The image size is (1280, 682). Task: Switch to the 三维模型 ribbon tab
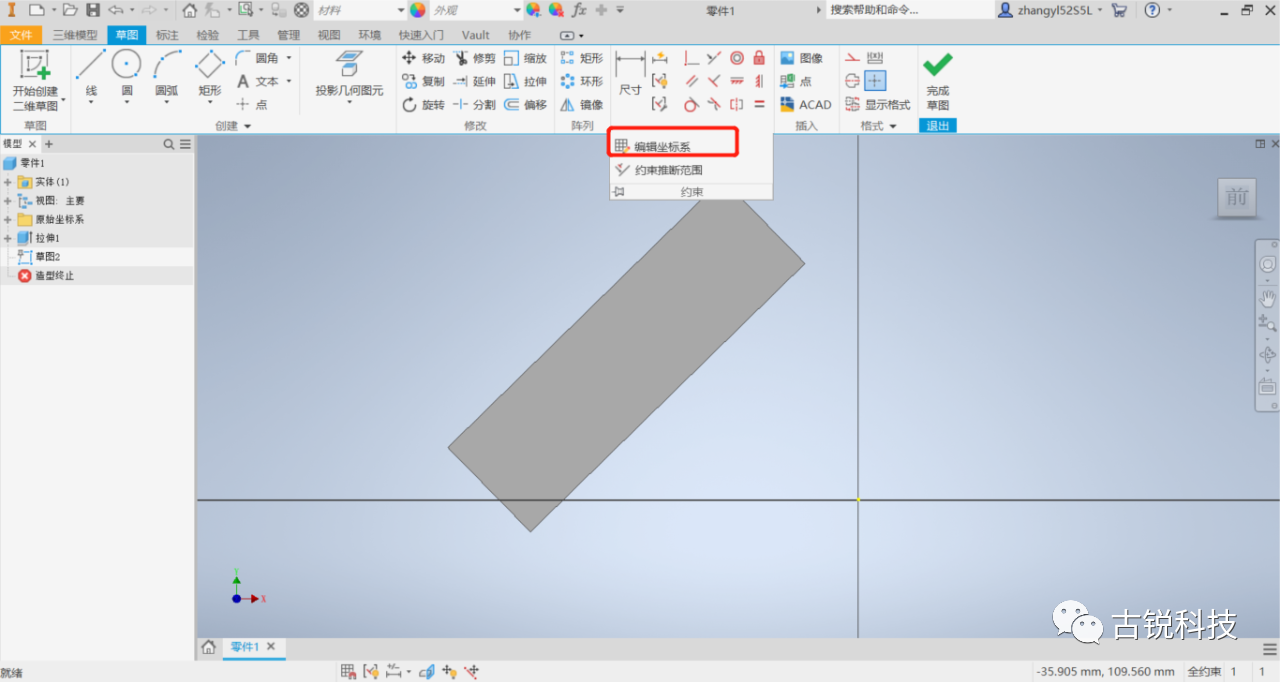click(75, 35)
